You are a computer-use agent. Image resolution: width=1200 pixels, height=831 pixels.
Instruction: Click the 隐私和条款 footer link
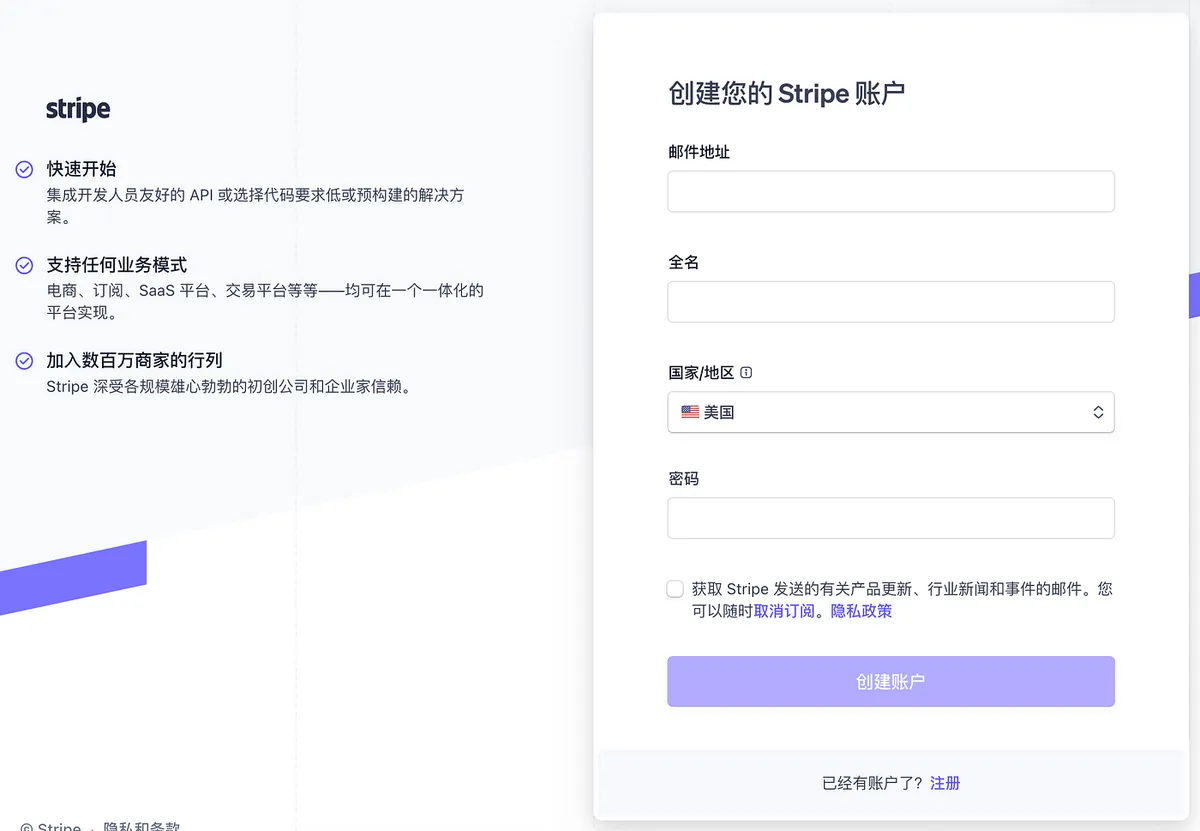pyautogui.click(x=142, y=826)
